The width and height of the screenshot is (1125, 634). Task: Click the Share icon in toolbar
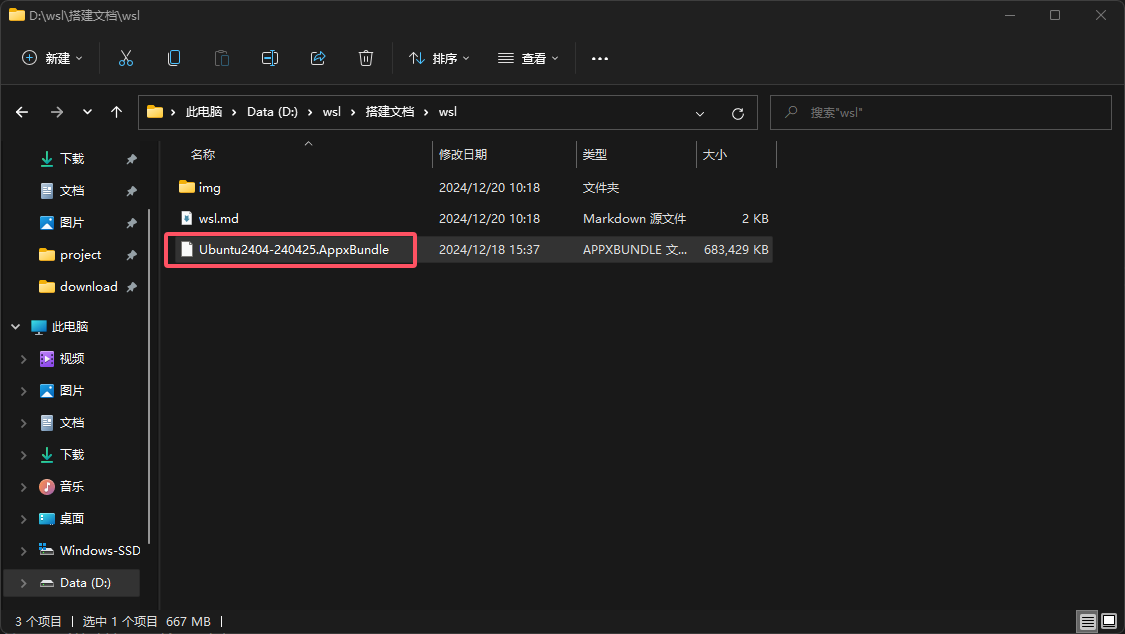coord(318,58)
